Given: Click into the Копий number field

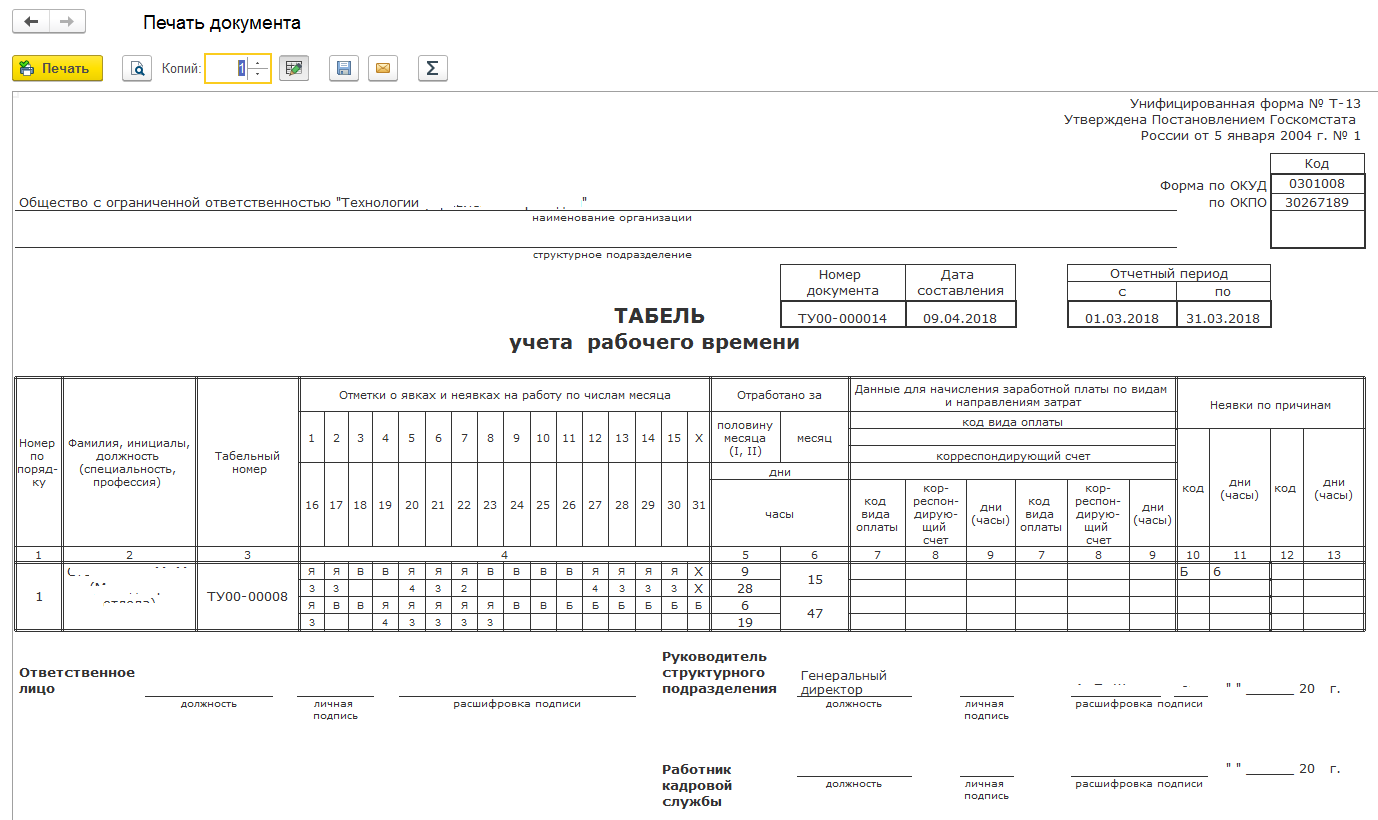Looking at the screenshot, I should [x=226, y=68].
